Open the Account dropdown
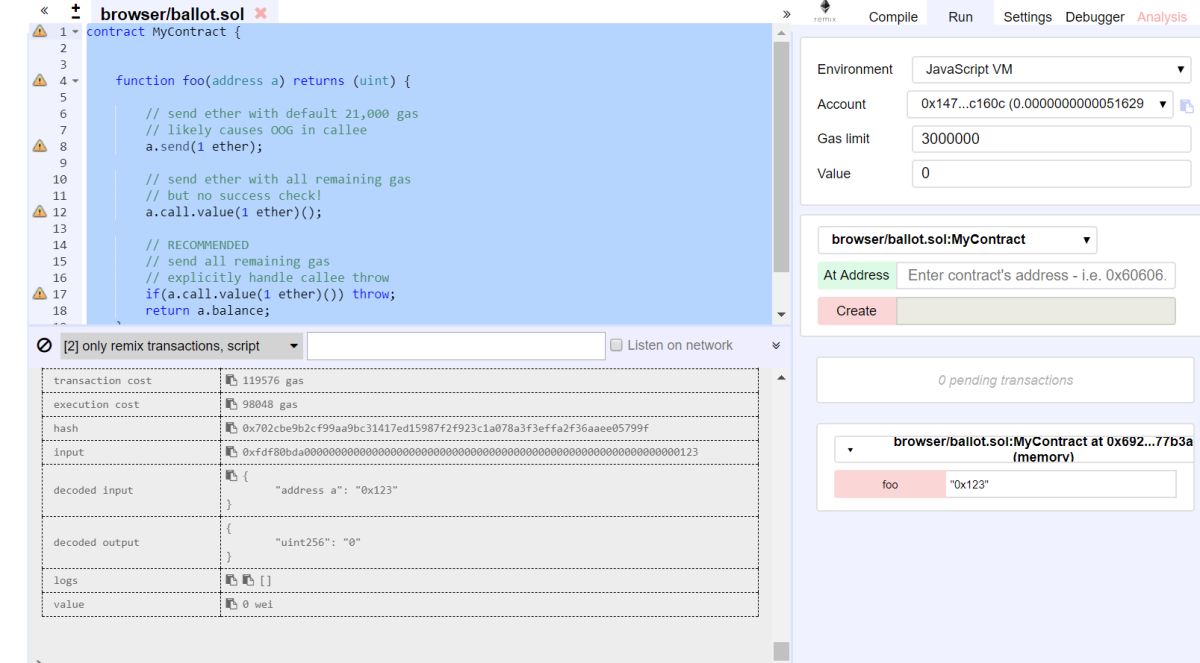This screenshot has height=663, width=1200. 1040,104
